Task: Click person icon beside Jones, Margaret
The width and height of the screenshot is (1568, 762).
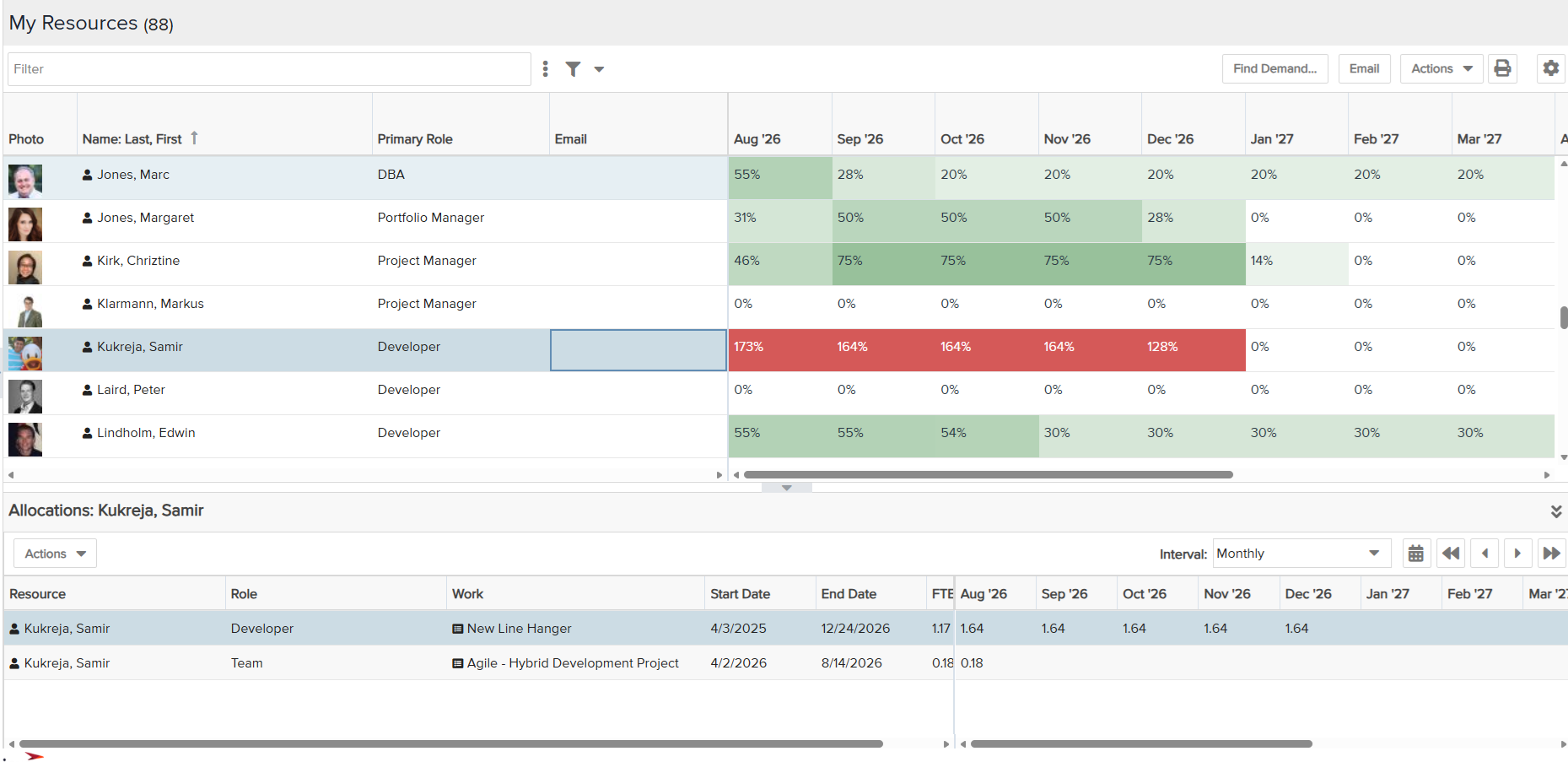Action: [x=87, y=218]
